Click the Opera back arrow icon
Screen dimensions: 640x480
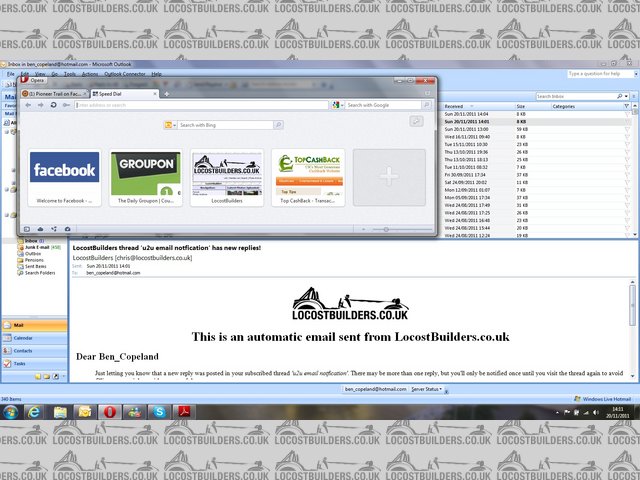[x=27, y=104]
